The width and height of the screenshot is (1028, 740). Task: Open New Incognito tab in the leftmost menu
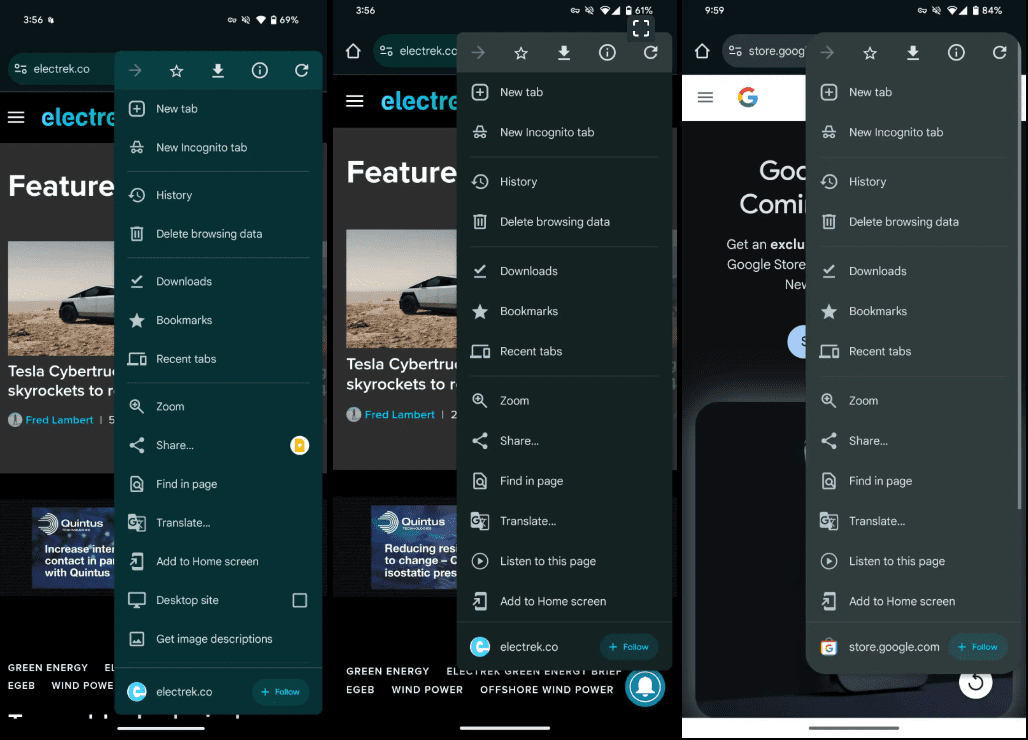[x=201, y=147]
